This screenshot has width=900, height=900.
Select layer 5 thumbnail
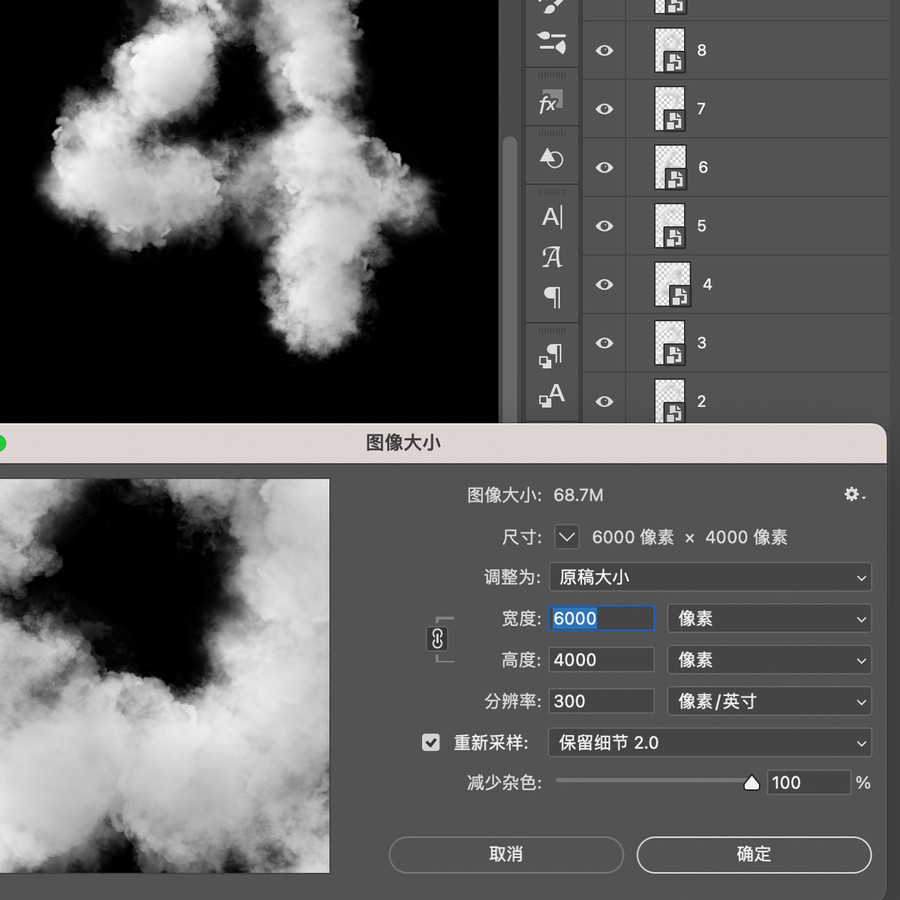click(669, 226)
